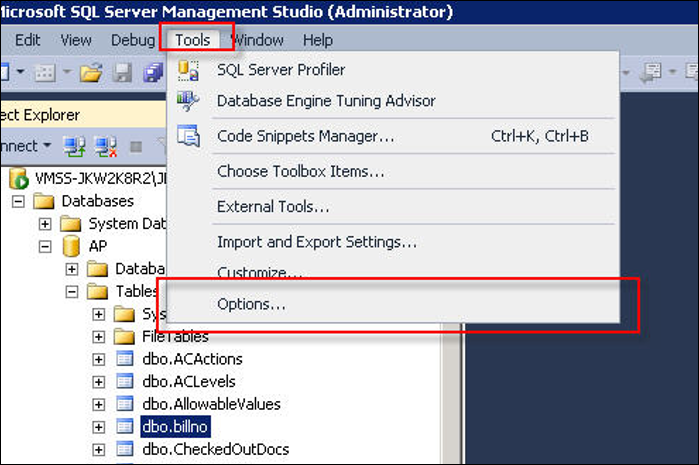699x465 pixels.
Task: Click the dbo.ACActions table icon
Action: tap(125, 358)
